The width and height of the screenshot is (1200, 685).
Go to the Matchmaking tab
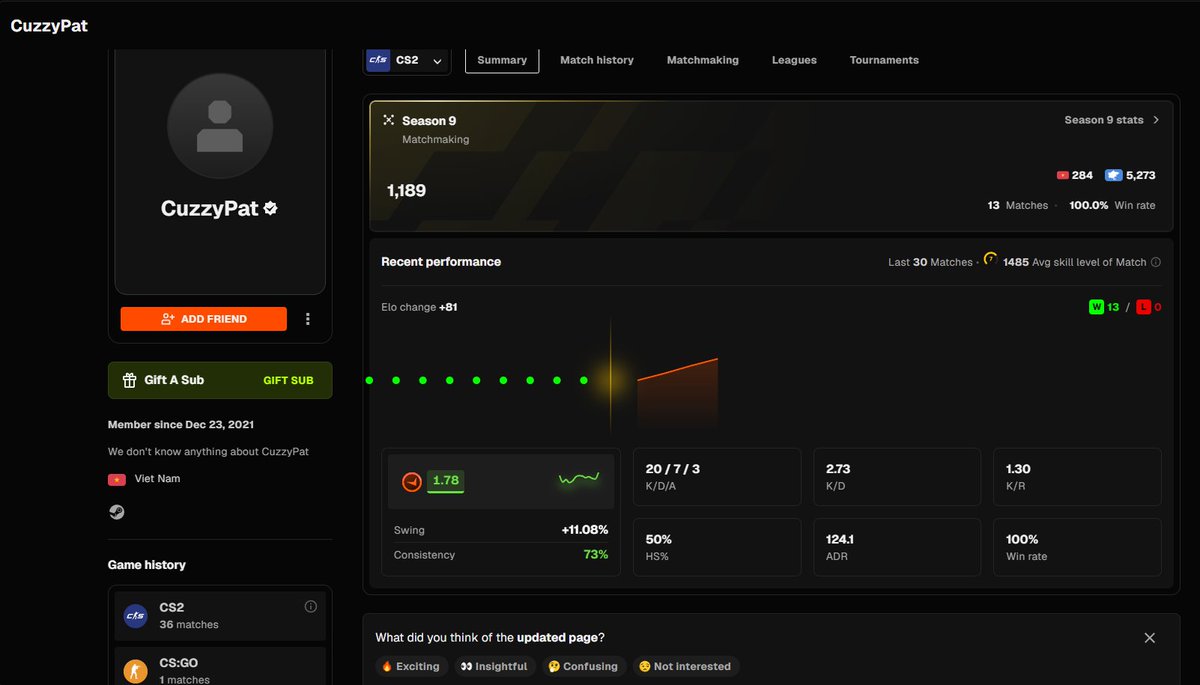pyautogui.click(x=703, y=60)
